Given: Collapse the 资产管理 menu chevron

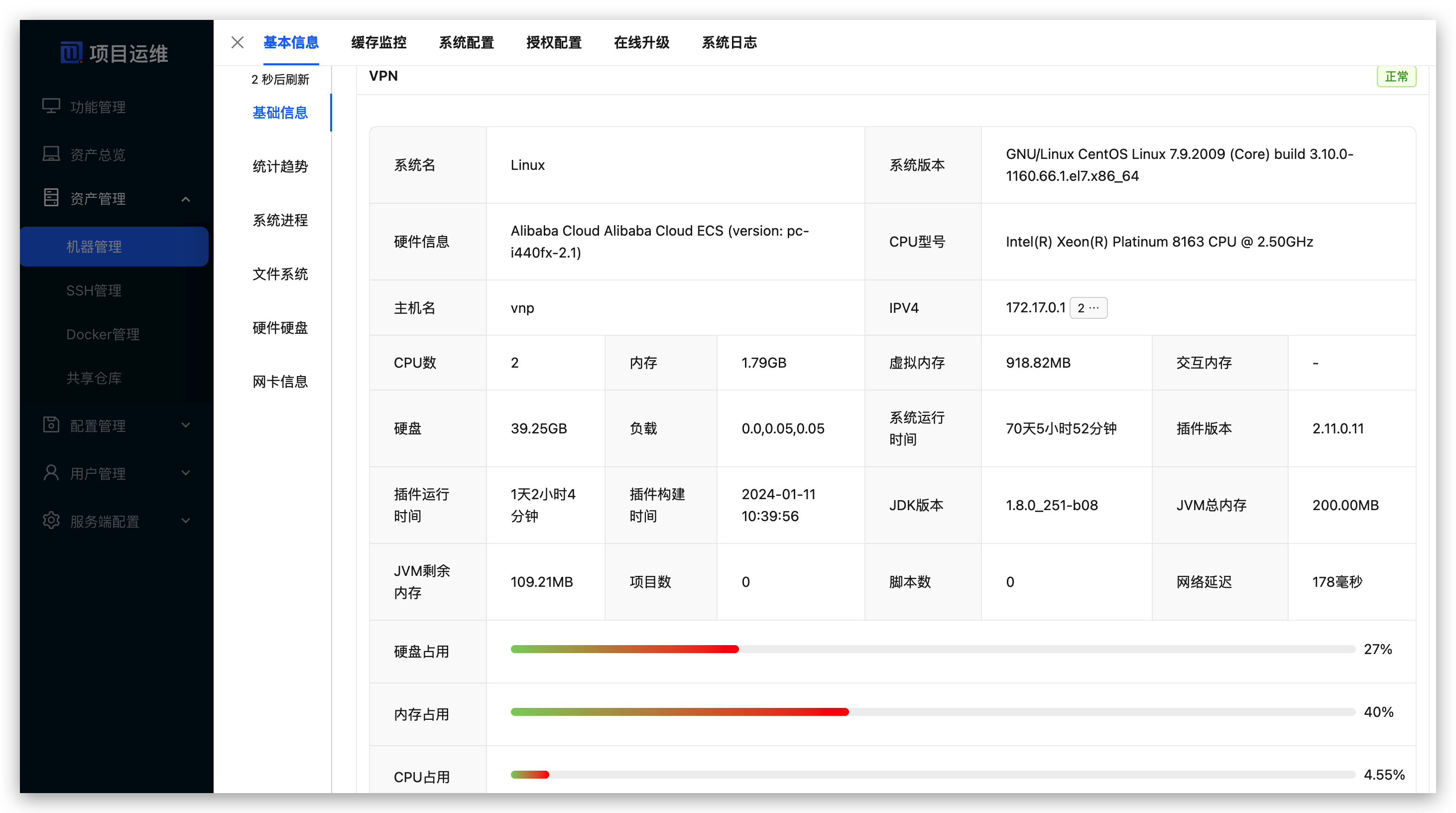Looking at the screenshot, I should click(x=185, y=199).
